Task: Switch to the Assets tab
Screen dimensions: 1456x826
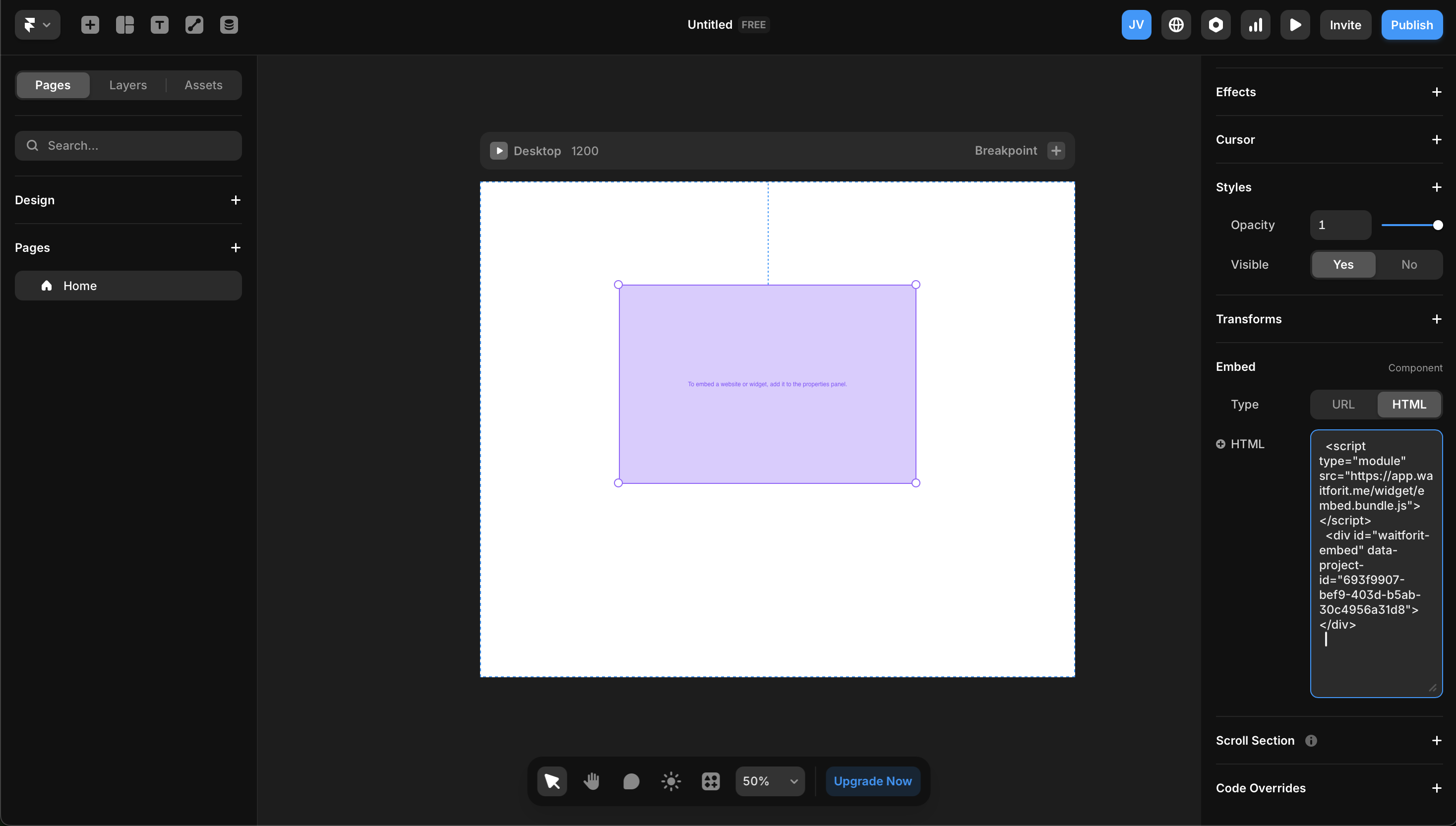Action: 202,84
